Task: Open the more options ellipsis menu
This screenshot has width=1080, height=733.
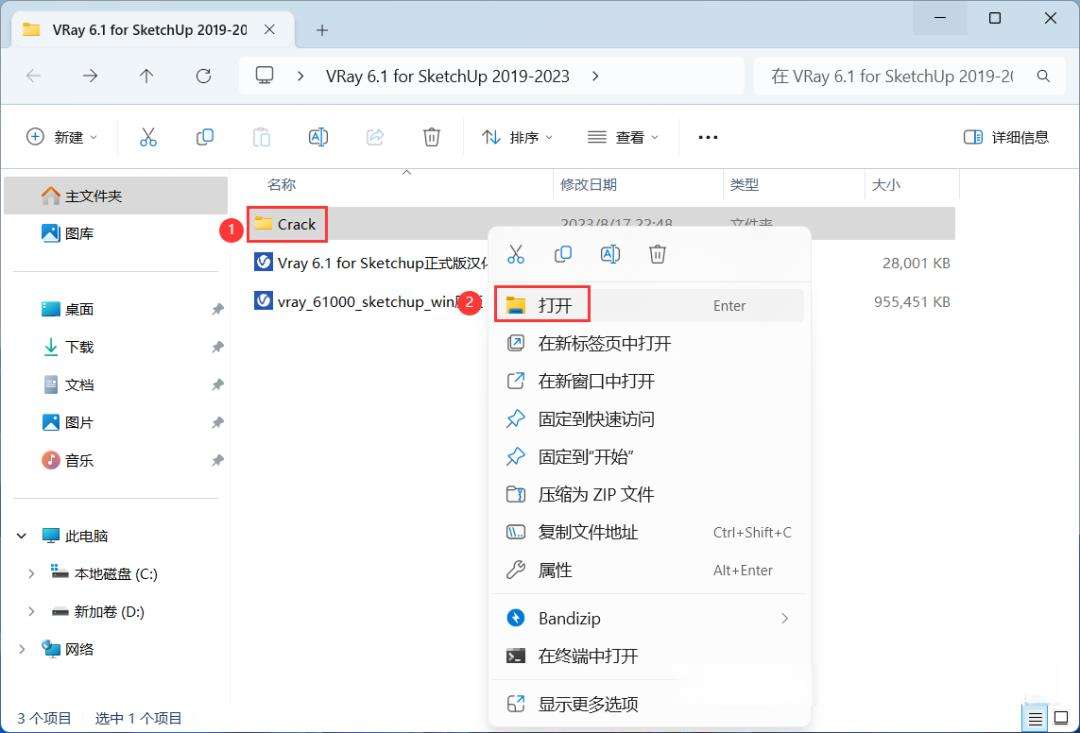Action: pos(708,137)
